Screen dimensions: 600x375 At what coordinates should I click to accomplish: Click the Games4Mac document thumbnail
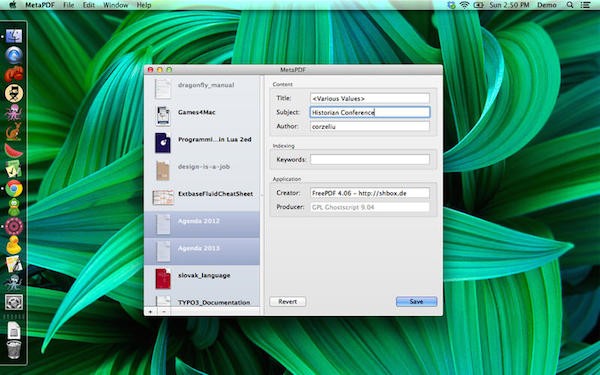coord(163,116)
